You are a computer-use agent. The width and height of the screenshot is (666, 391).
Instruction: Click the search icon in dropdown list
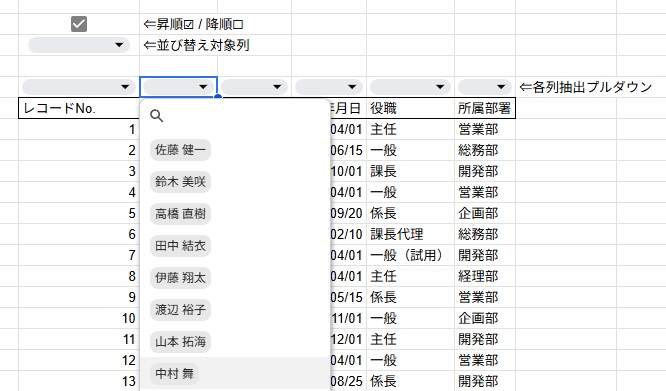pyautogui.click(x=157, y=115)
